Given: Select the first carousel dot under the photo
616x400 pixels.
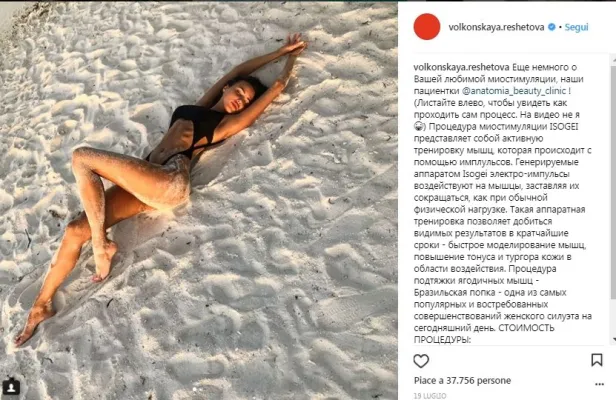Looking at the screenshot, I should coord(195,389).
